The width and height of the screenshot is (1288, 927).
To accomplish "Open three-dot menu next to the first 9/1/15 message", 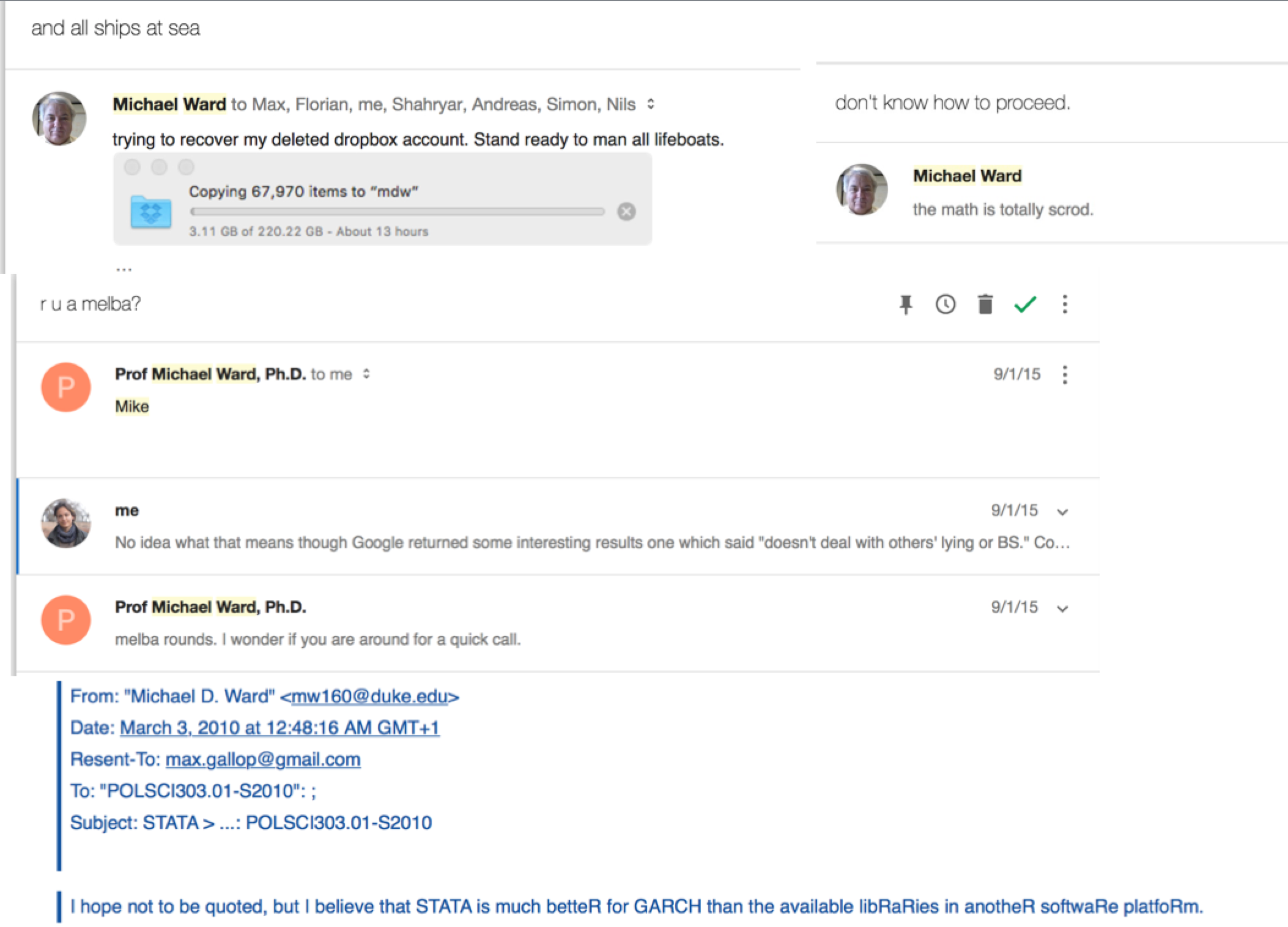I will click(x=1065, y=374).
